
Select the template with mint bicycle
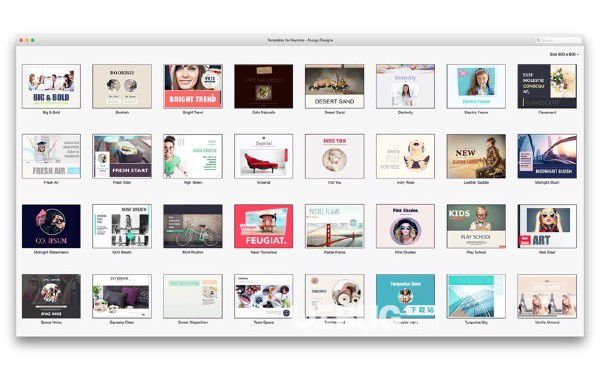[x=193, y=226]
